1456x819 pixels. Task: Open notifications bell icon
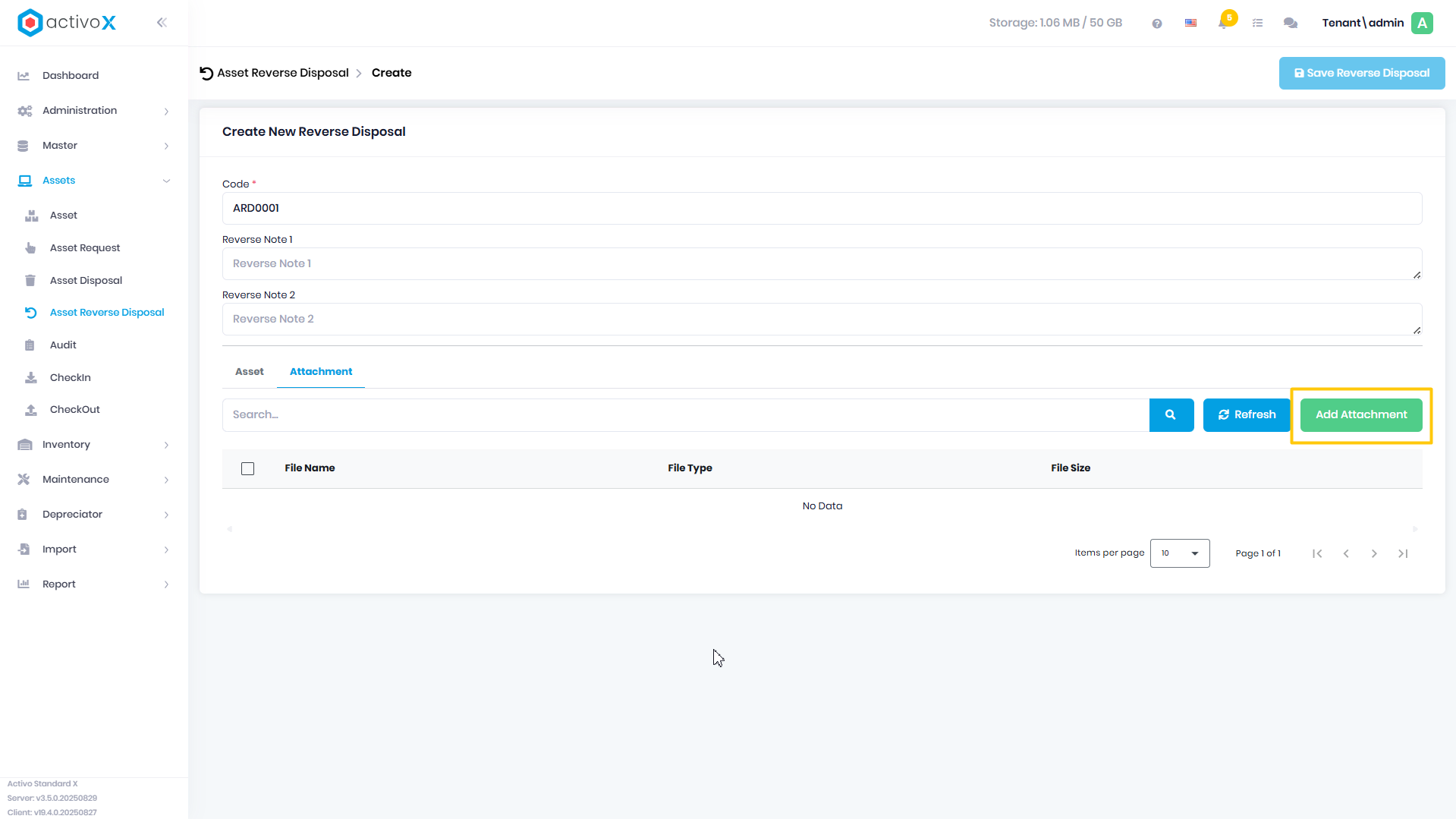(x=1223, y=23)
